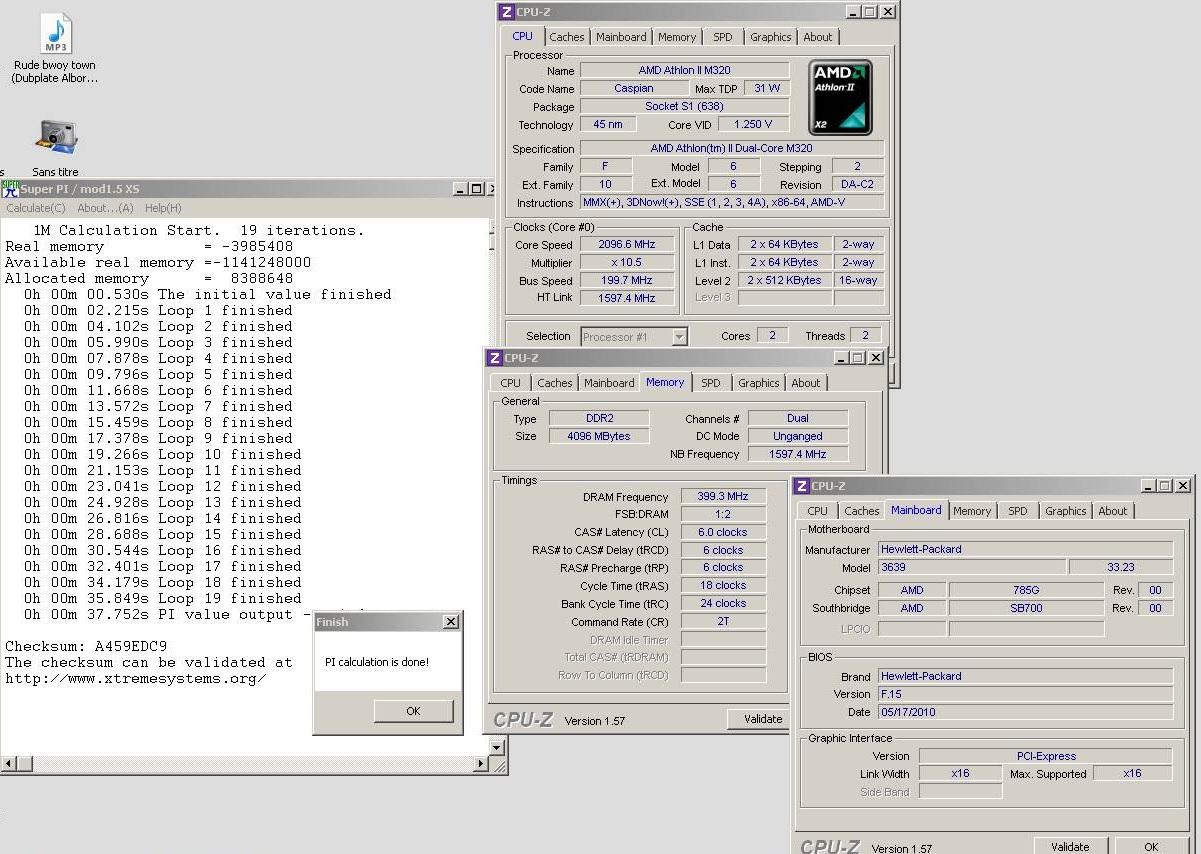Screen dimensions: 1201x854
Task: Click the Technology value 45 nm
Action: tap(608, 125)
